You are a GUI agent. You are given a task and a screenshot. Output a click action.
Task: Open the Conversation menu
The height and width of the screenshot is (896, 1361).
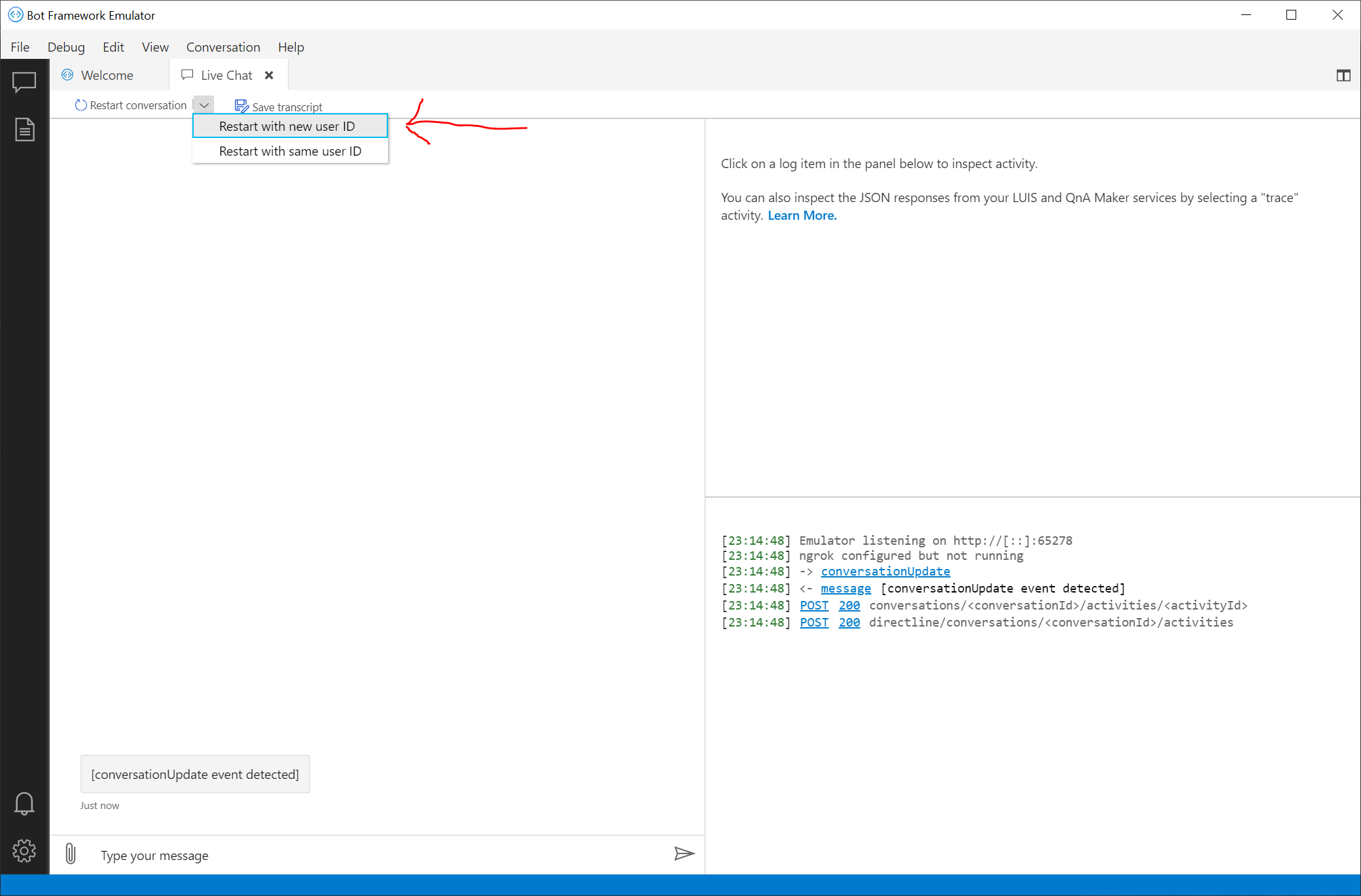(x=223, y=47)
